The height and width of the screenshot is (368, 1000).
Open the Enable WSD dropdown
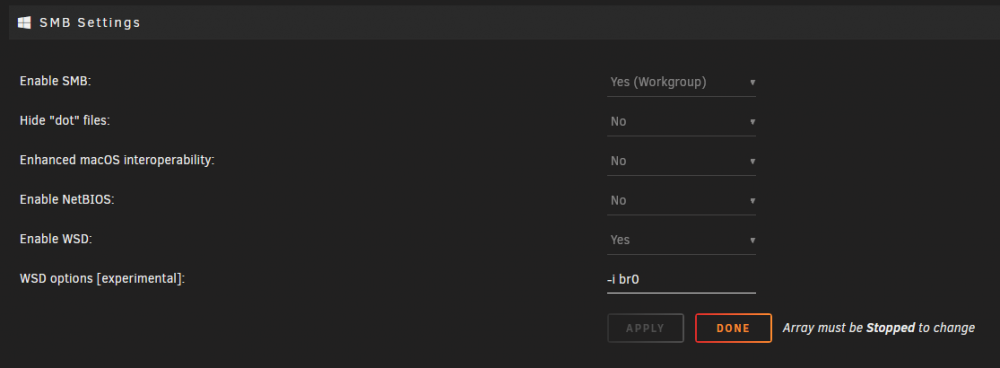(681, 240)
